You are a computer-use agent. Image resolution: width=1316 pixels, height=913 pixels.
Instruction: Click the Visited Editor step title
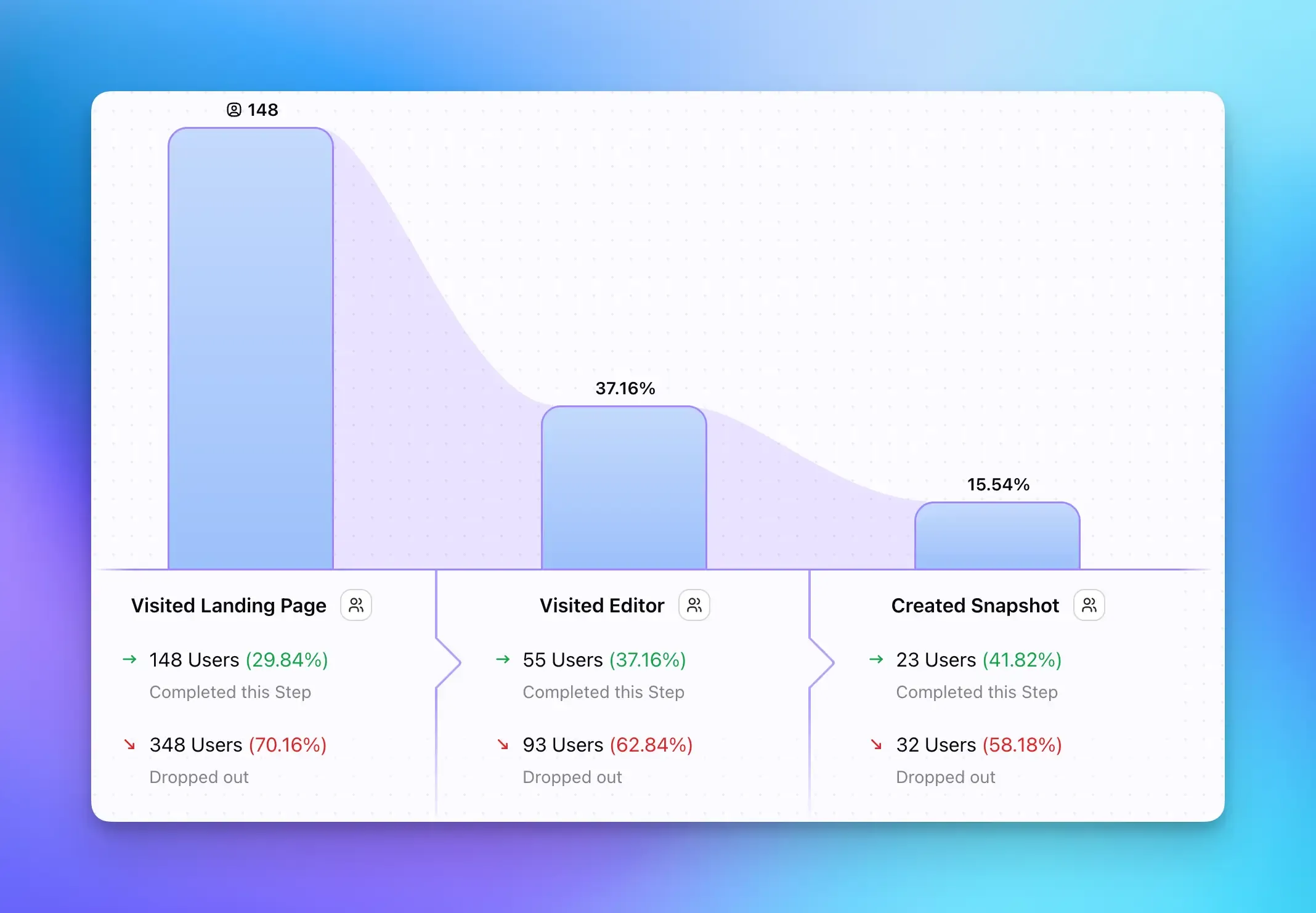602,606
